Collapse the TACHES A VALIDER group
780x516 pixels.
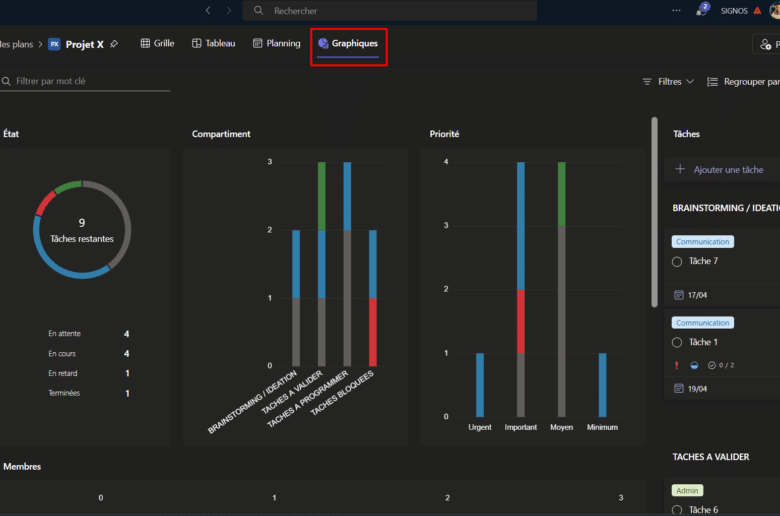(711, 456)
